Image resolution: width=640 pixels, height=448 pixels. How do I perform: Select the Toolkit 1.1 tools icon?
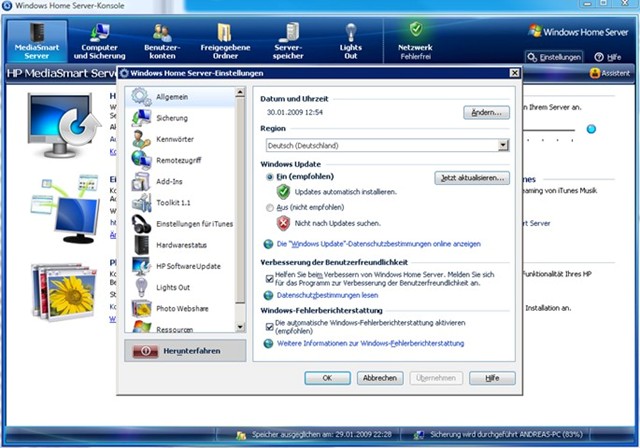(x=141, y=203)
